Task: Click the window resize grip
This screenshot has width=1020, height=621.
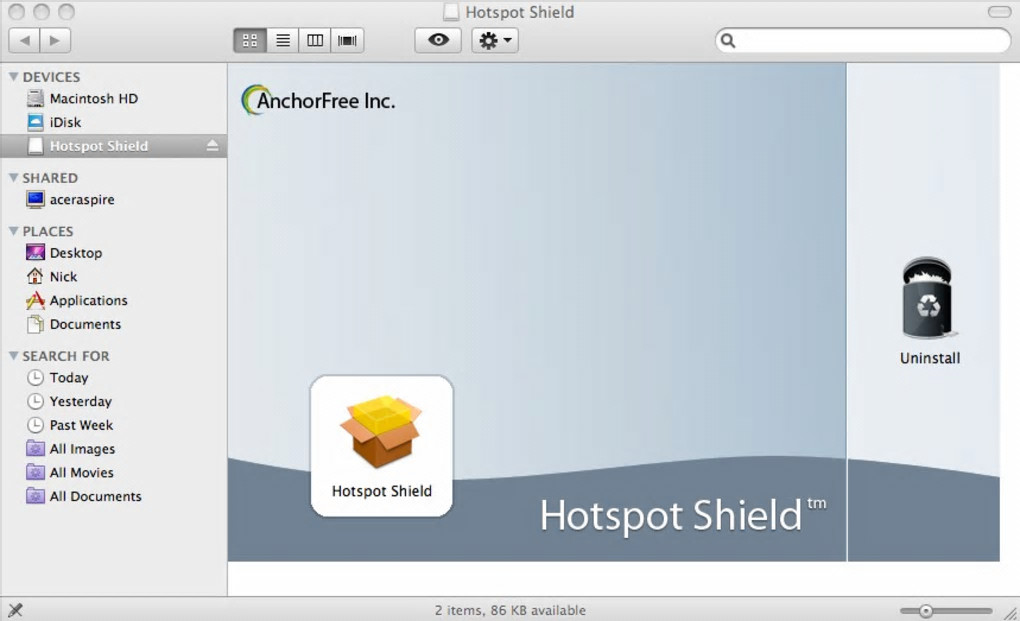Action: pos(1010,612)
